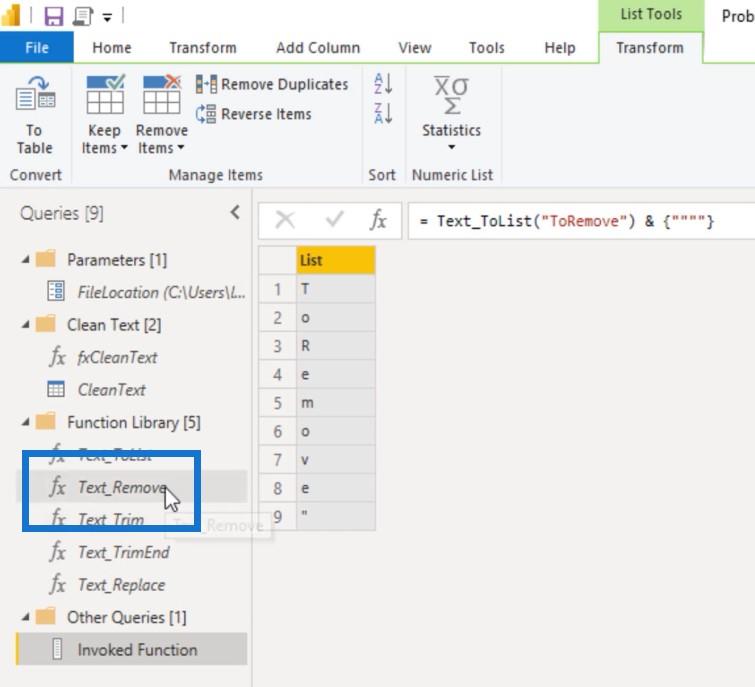The width and height of the screenshot is (755, 687).
Task: Click Remove Duplicates
Action: (272, 84)
